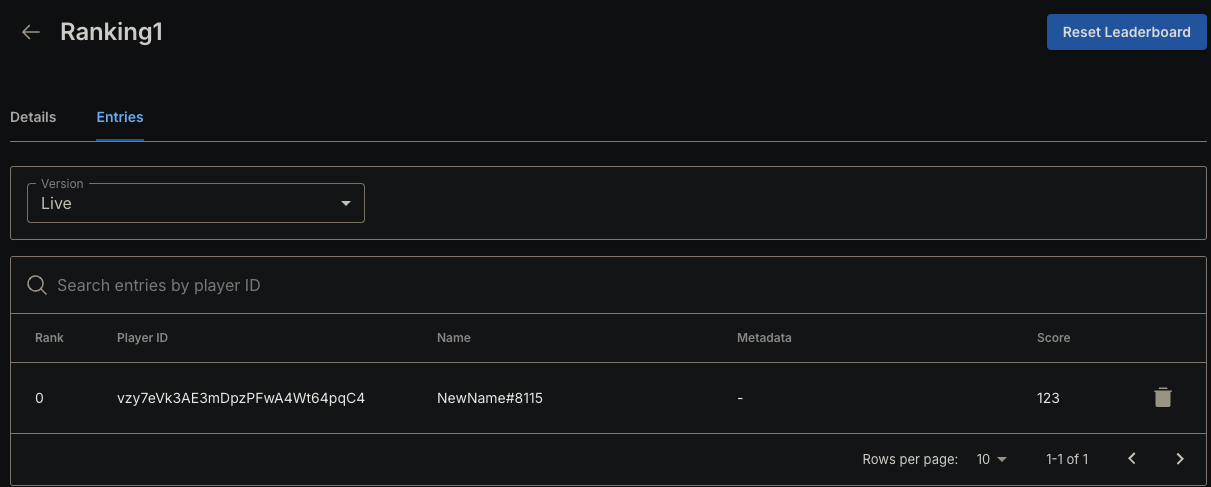This screenshot has height=487, width=1211.
Task: Go to the next page of entries
Action: pyautogui.click(x=1180, y=459)
